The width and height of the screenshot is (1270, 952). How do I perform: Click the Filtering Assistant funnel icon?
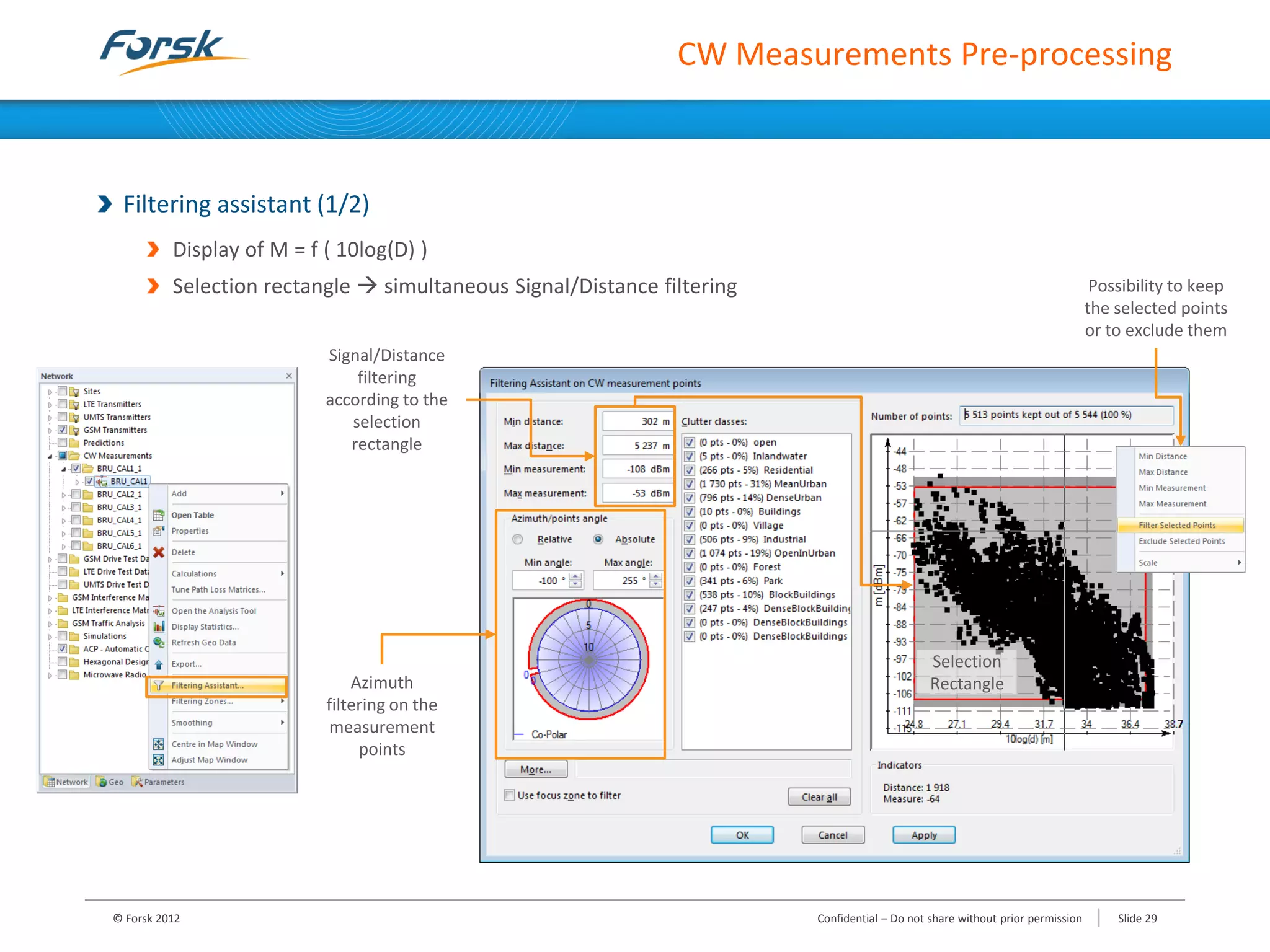pyautogui.click(x=159, y=685)
